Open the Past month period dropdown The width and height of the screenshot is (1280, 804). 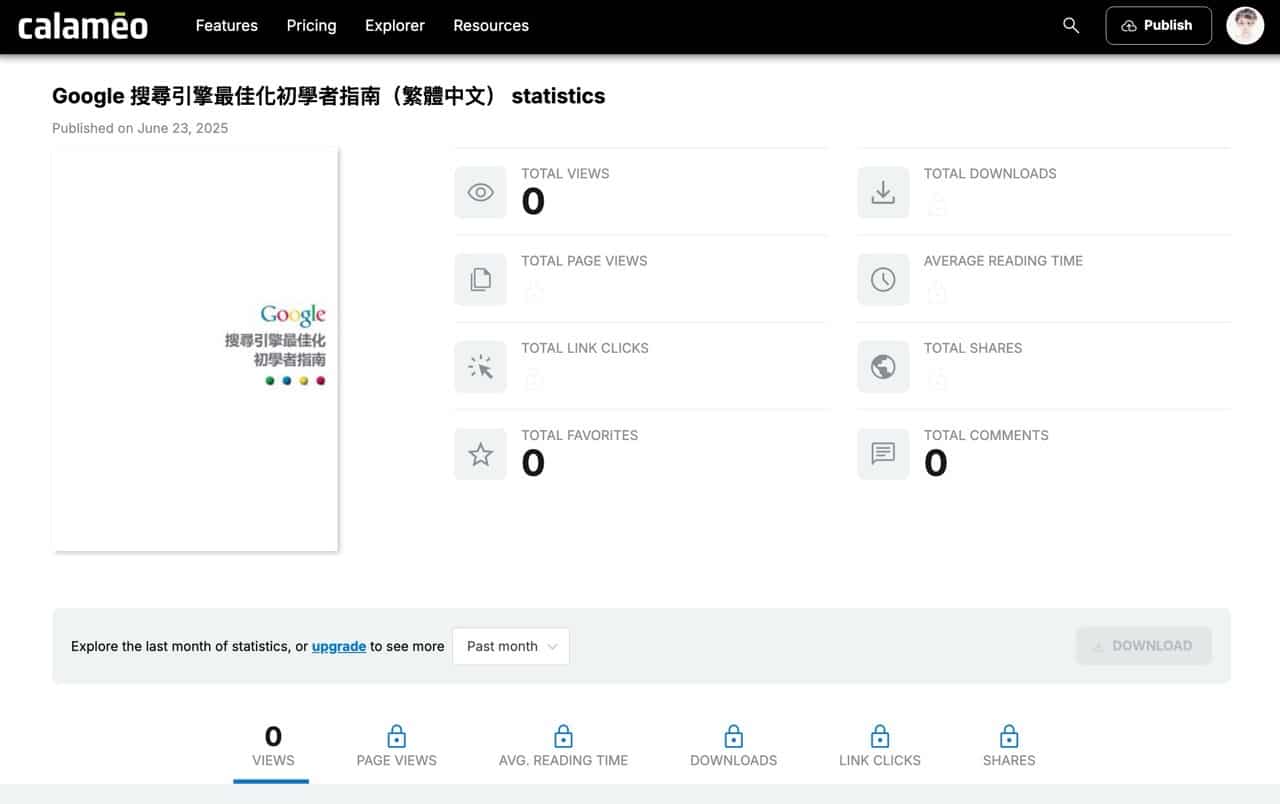tap(511, 646)
